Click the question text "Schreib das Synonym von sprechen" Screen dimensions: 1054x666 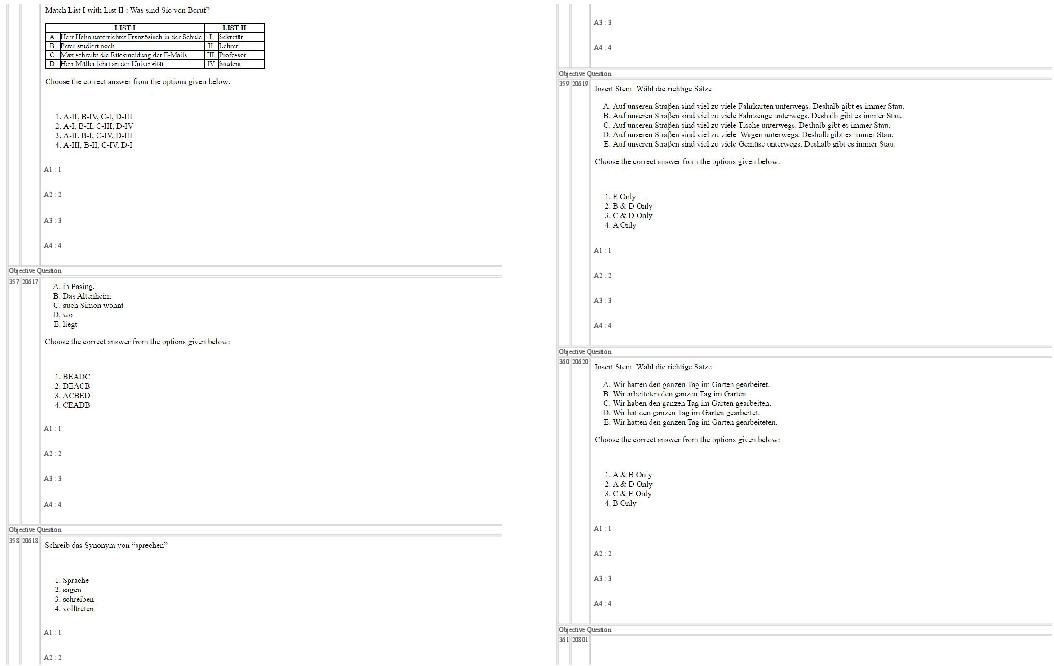point(107,546)
